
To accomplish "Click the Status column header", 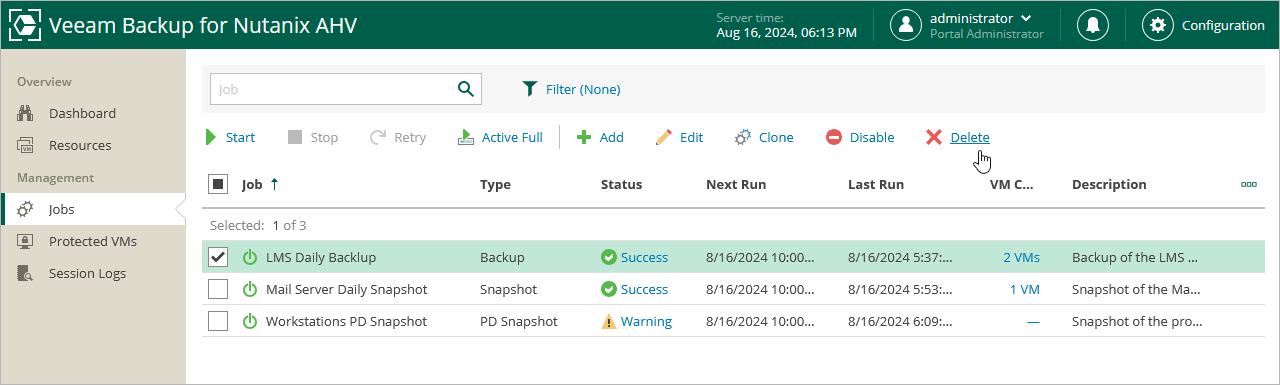I will tap(621, 184).
